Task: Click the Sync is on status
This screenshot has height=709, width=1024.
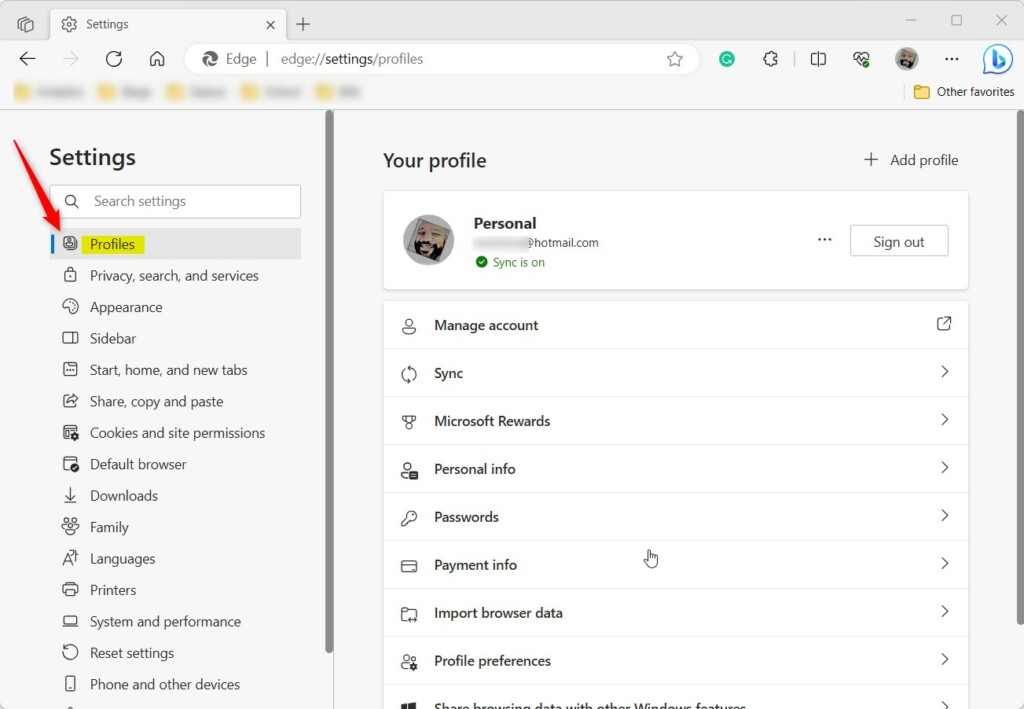Action: (510, 262)
